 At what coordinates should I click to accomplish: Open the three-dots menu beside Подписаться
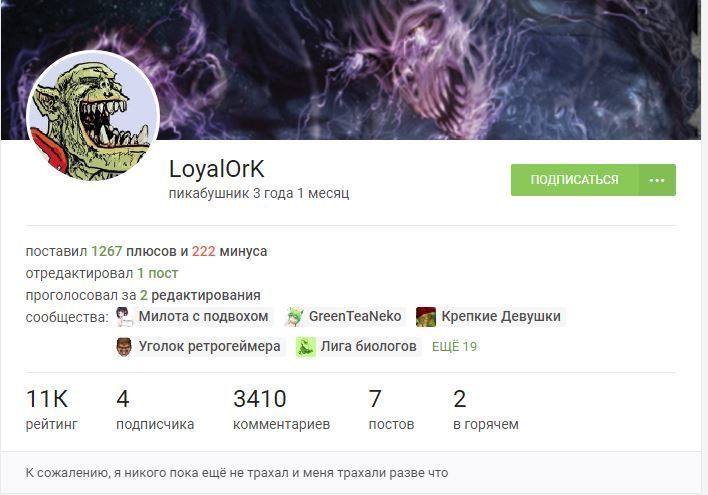(657, 180)
